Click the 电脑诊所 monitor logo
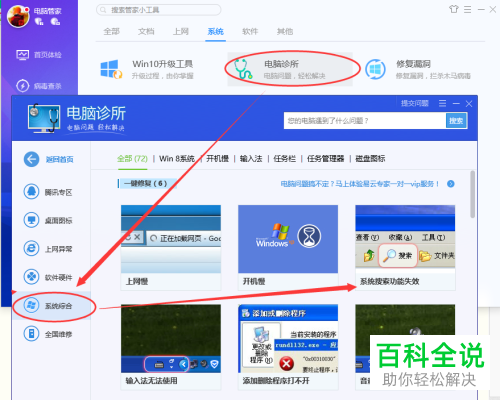The width and height of the screenshot is (500, 400). 44,118
